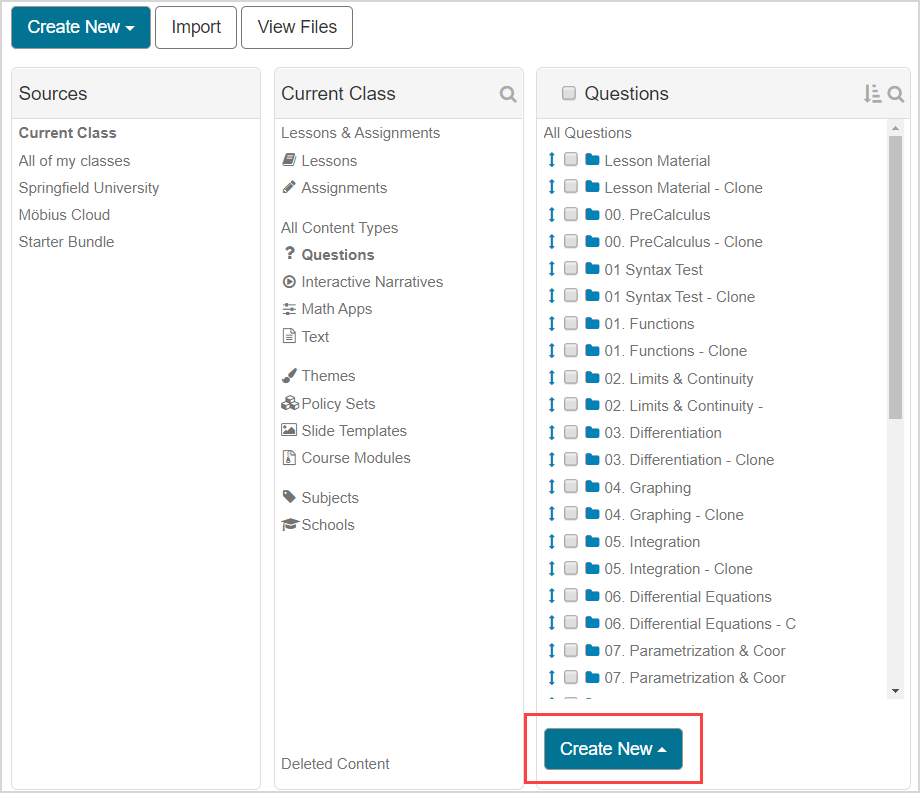The width and height of the screenshot is (920, 793).
Task: Click the search icon in Questions panel
Action: (895, 94)
